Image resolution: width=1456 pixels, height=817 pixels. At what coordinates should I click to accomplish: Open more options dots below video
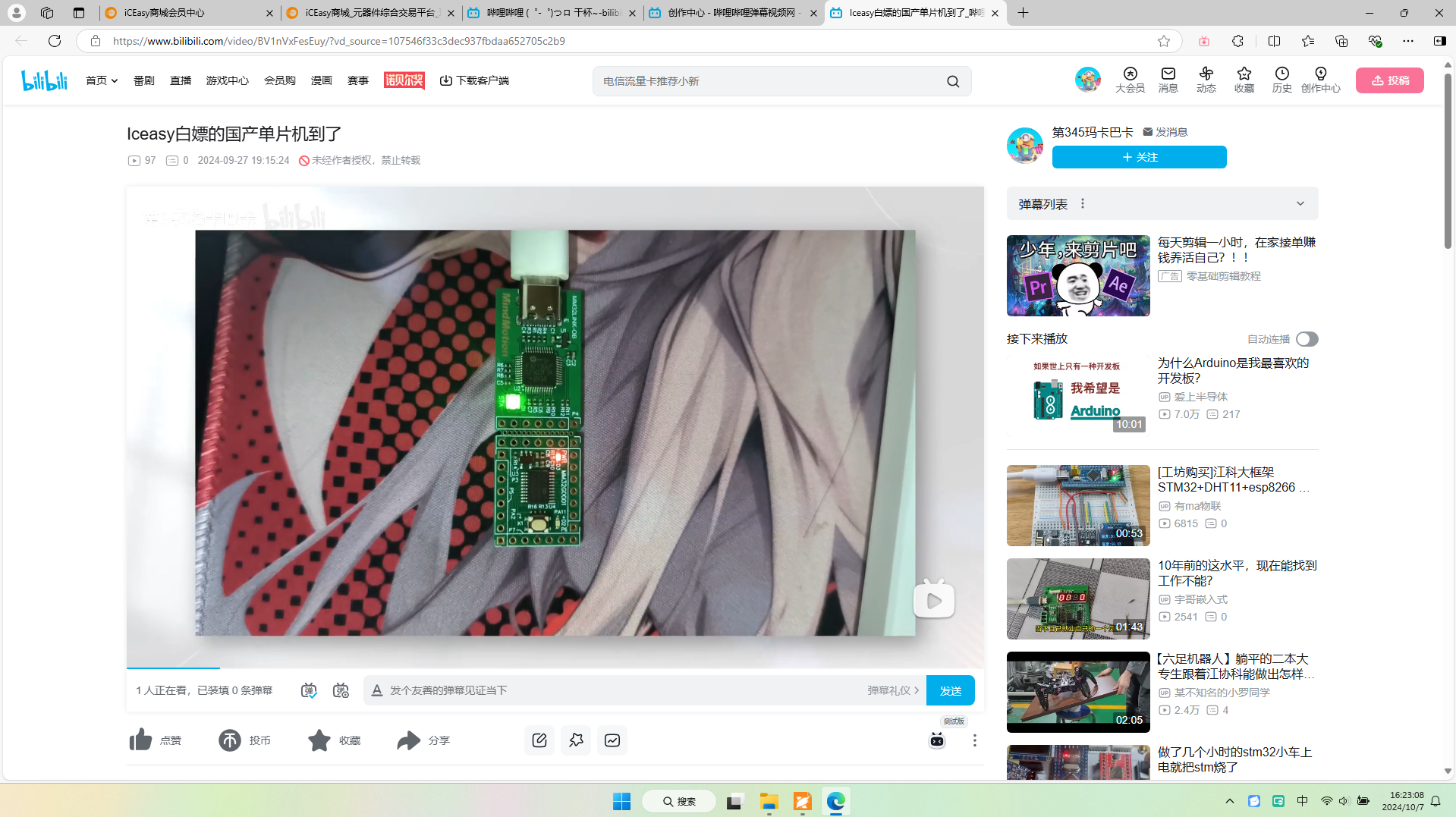[974, 740]
